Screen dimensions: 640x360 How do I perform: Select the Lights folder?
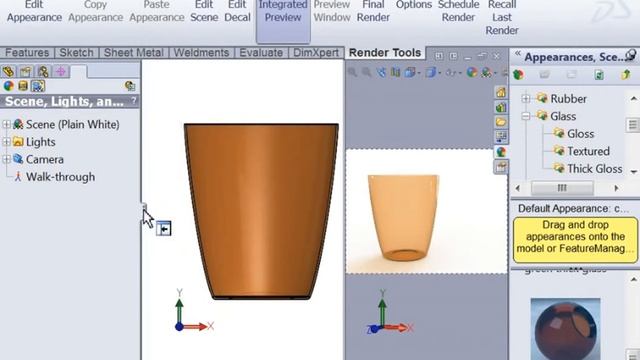34,142
